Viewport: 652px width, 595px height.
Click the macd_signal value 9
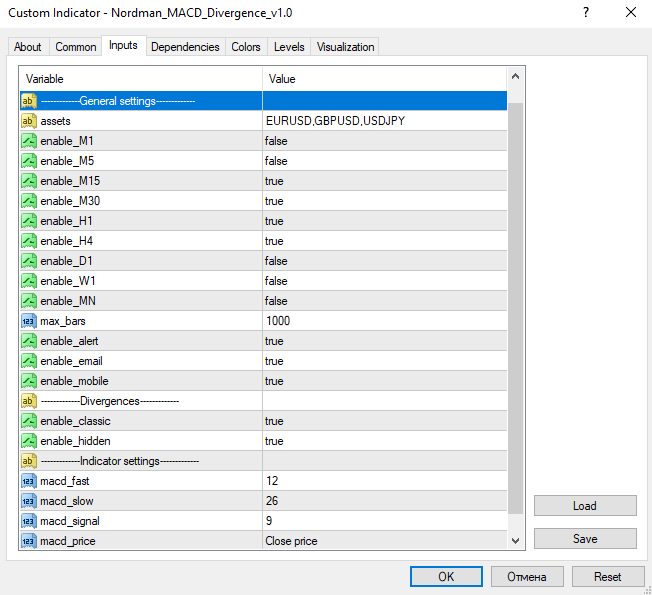click(269, 521)
